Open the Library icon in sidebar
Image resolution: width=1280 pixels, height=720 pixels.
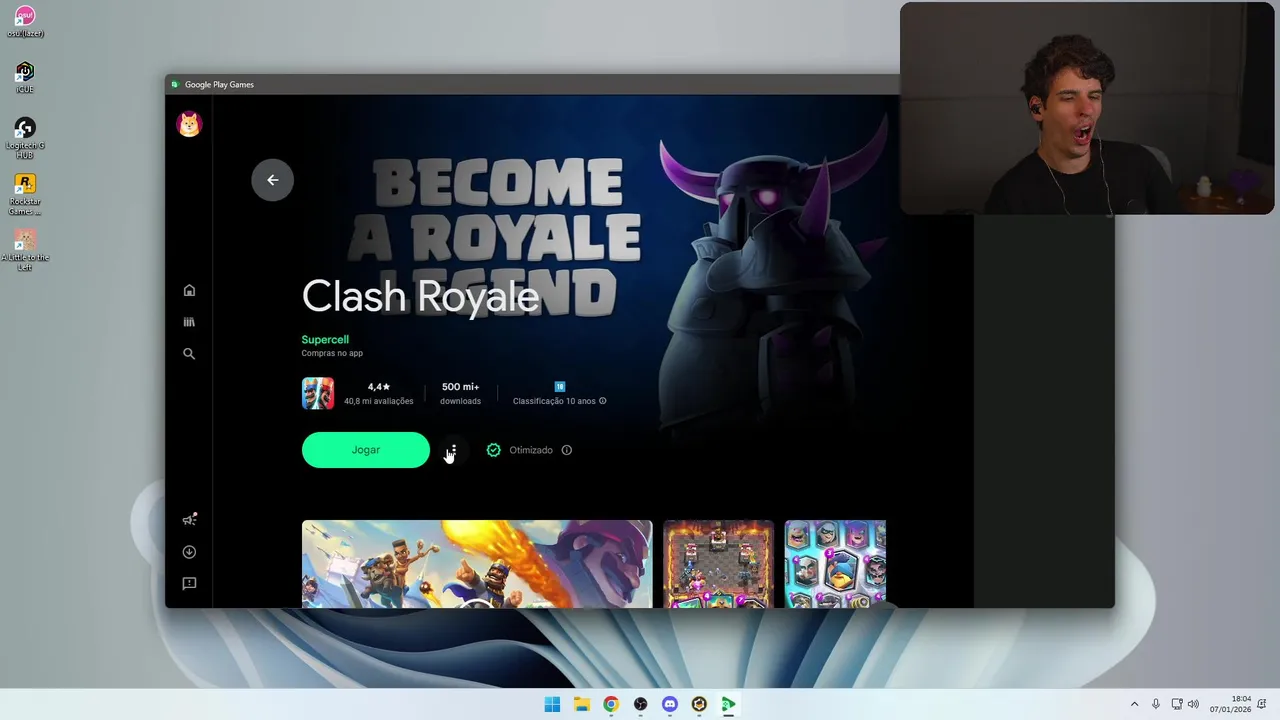pos(189,322)
